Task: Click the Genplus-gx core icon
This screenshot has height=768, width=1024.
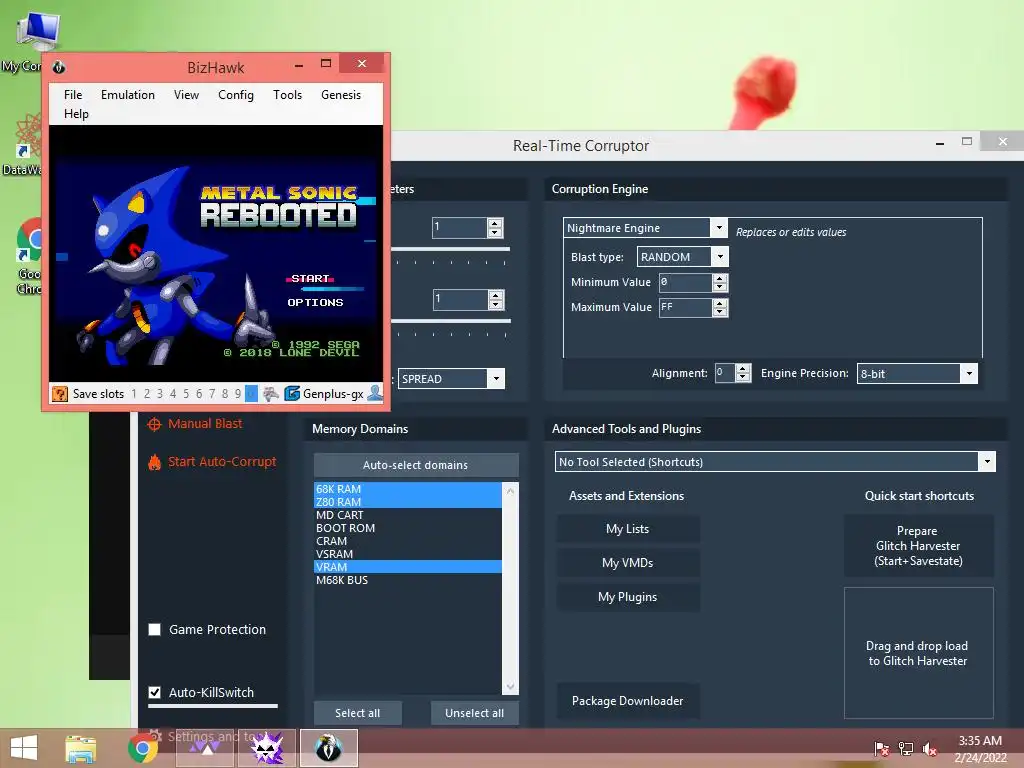Action: pos(292,393)
